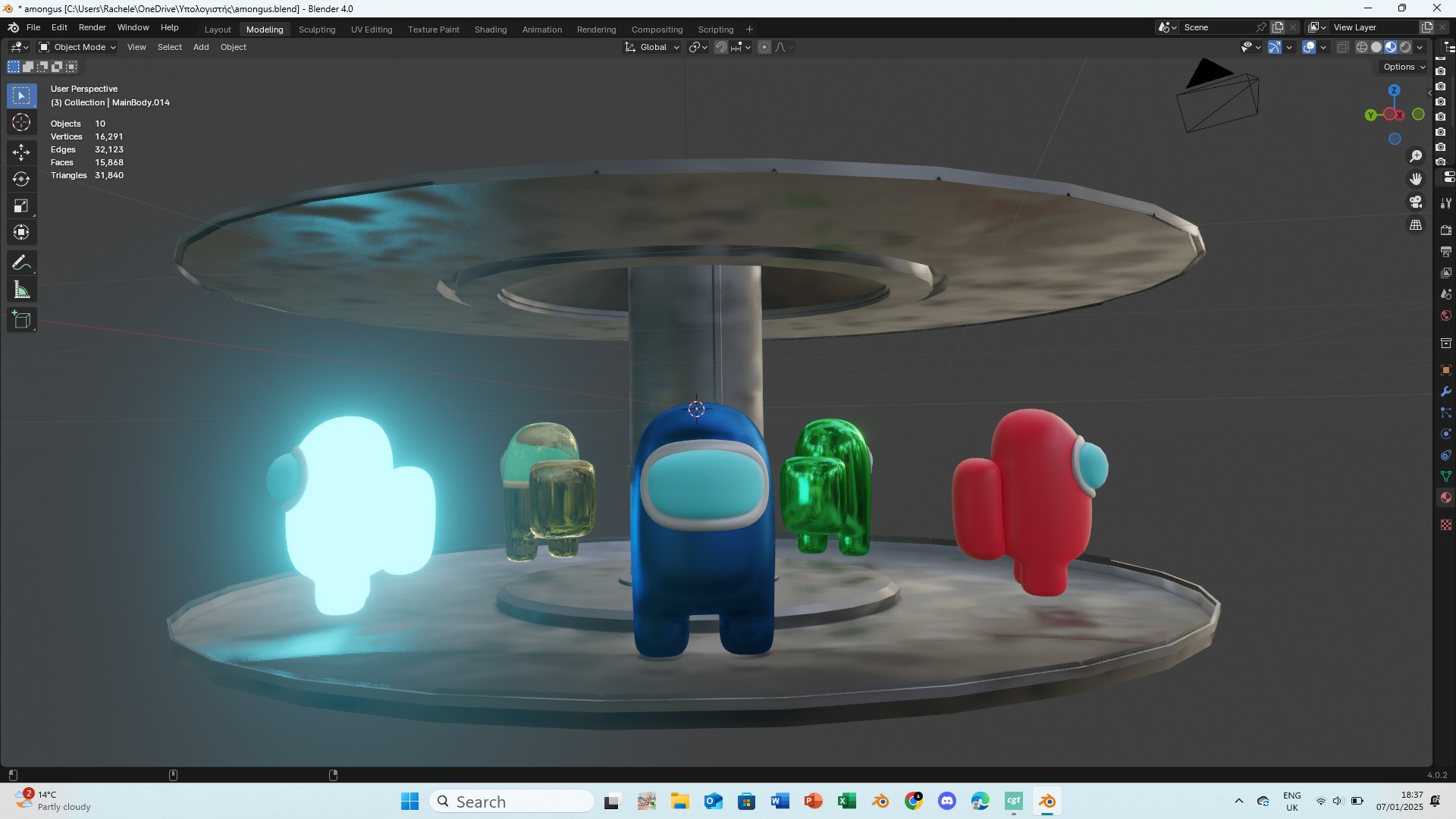The height and width of the screenshot is (819, 1456).
Task: Activate the Transform tool
Action: (21, 232)
